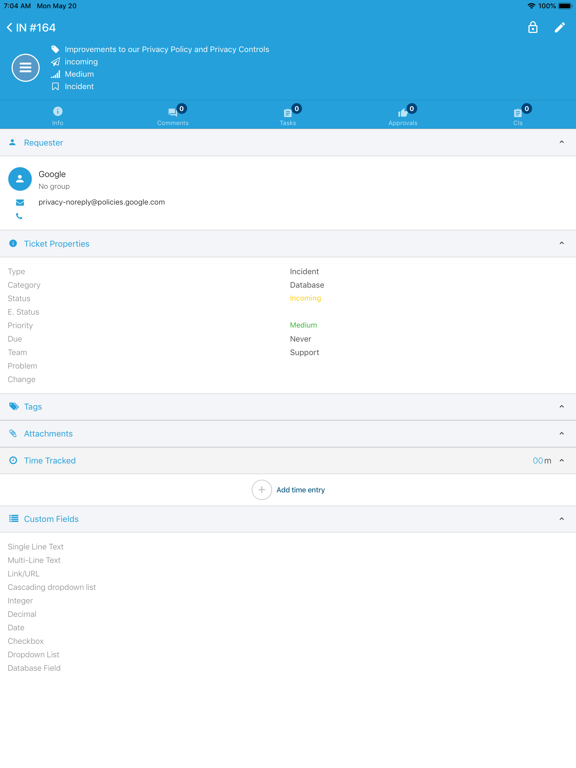Open privacy-noreply@policies.google.com email address
Viewport: 576px width, 768px height.
102,202
